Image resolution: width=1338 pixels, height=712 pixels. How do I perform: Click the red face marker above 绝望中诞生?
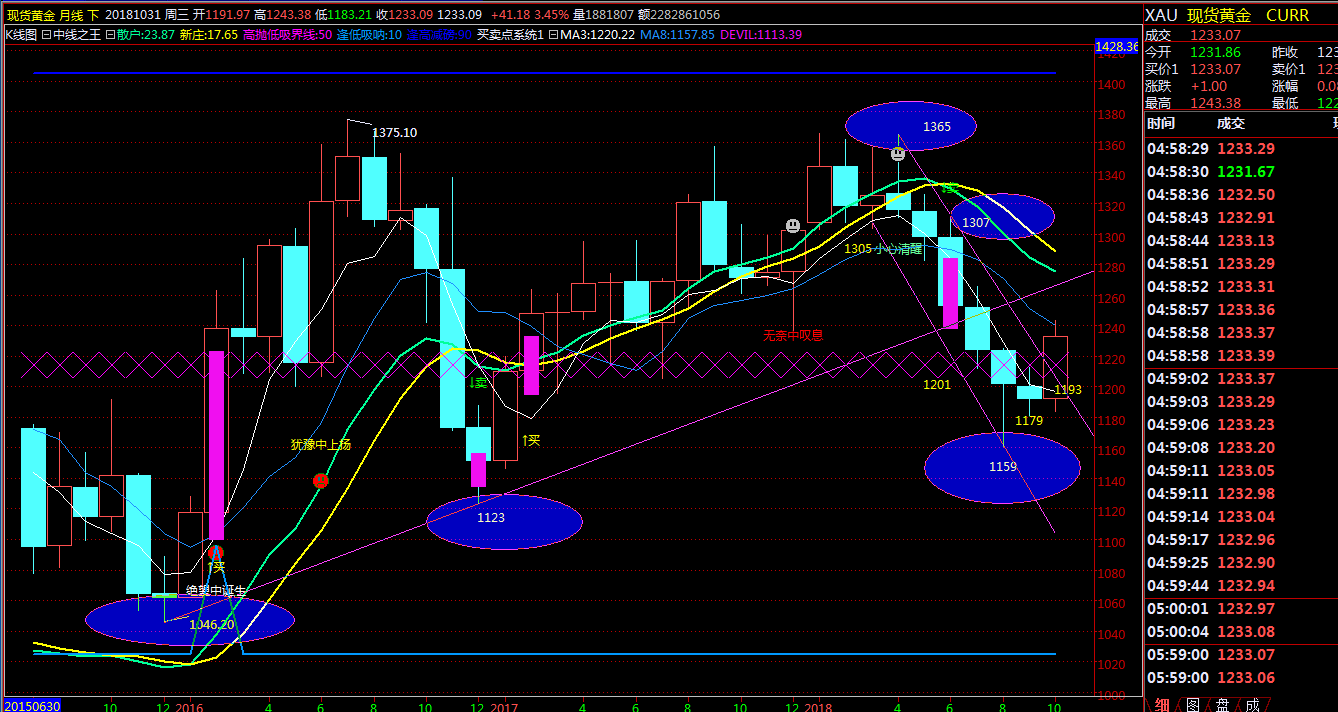tap(215, 552)
